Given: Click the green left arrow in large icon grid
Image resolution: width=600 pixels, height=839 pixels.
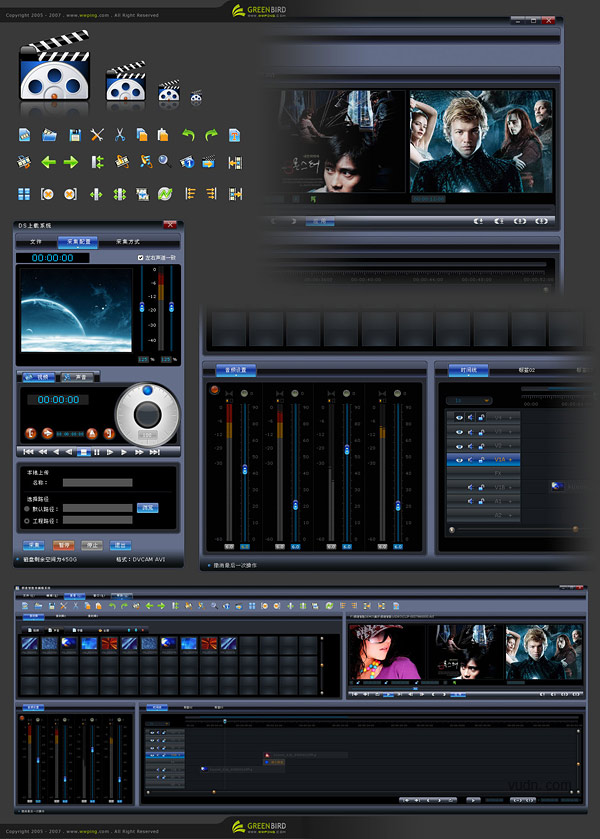Looking at the screenshot, I should (x=49, y=162).
